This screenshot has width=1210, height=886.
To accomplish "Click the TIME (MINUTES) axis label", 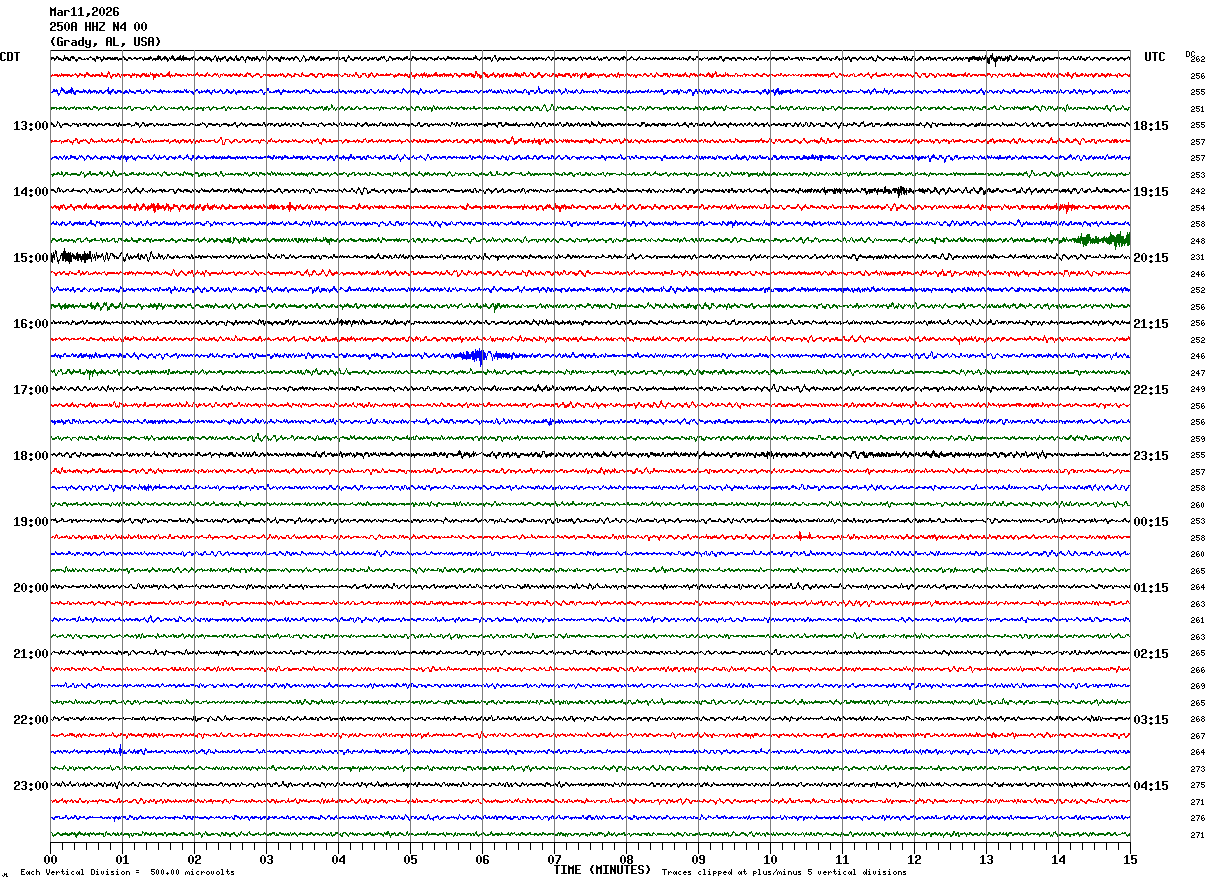I will click(602, 870).
